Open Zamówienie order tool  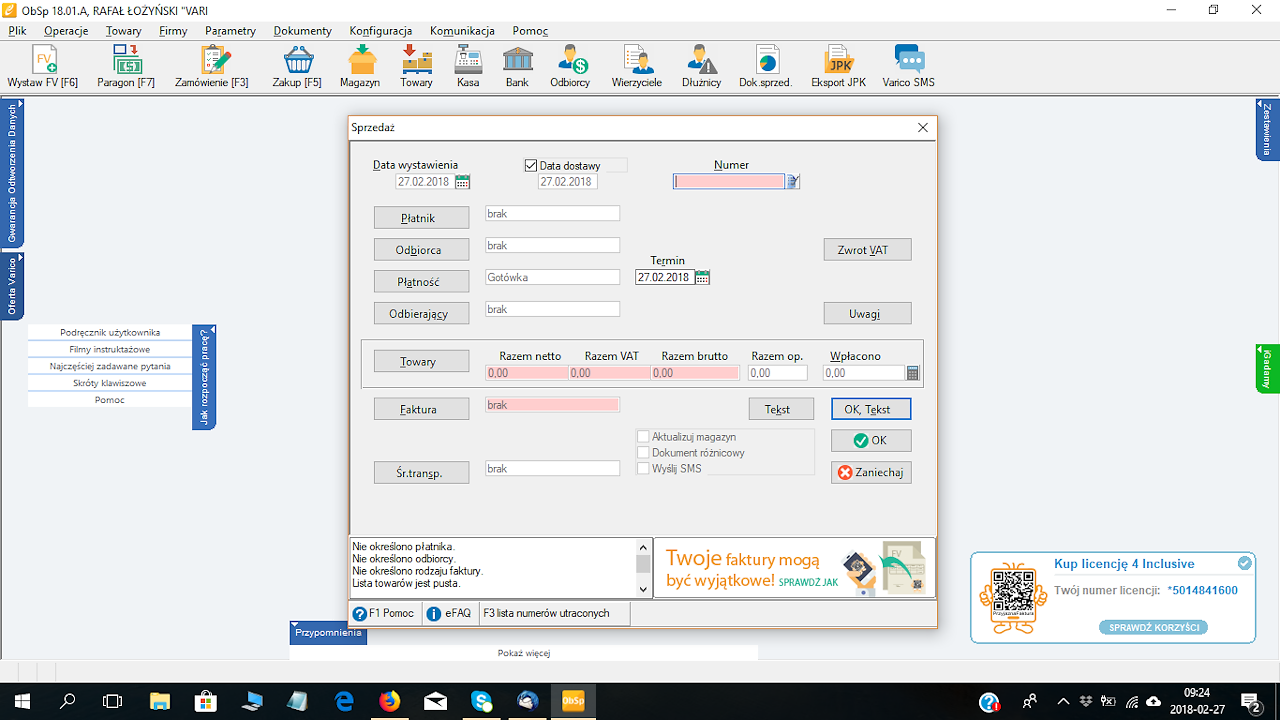212,67
